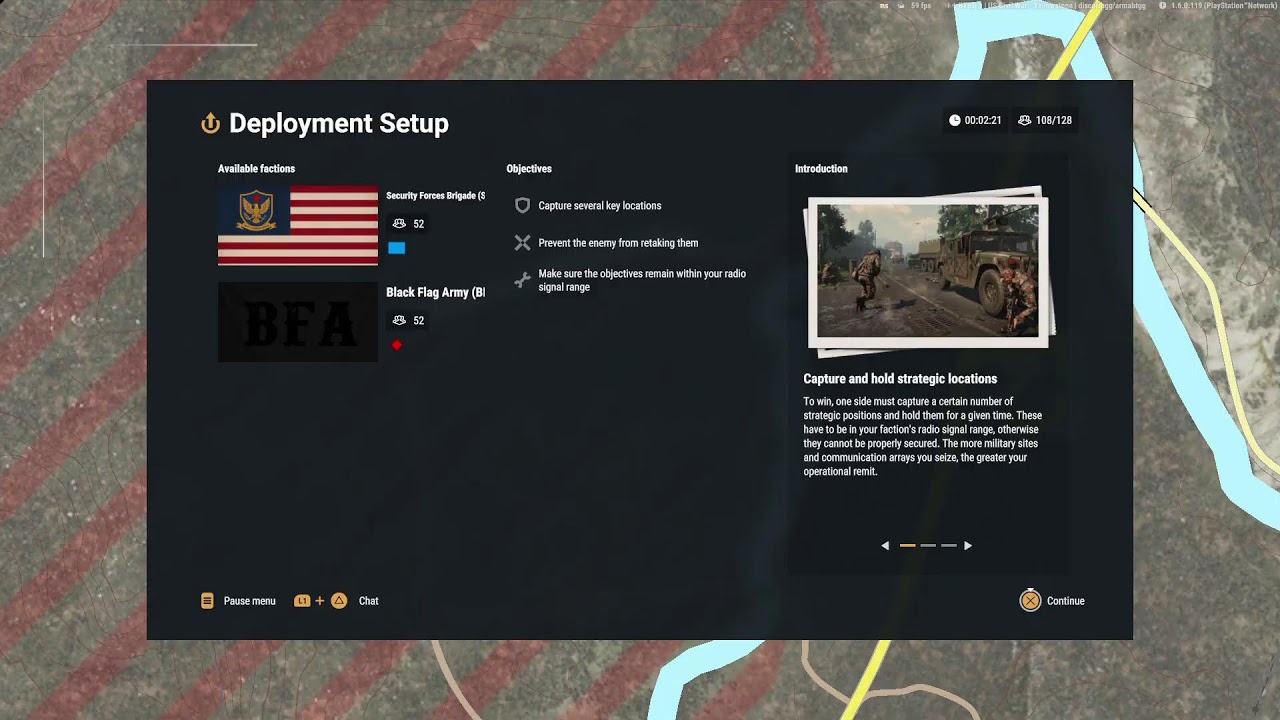1280x720 pixels.
Task: Click the Black Flag Army player count icon
Action: [x=399, y=321]
